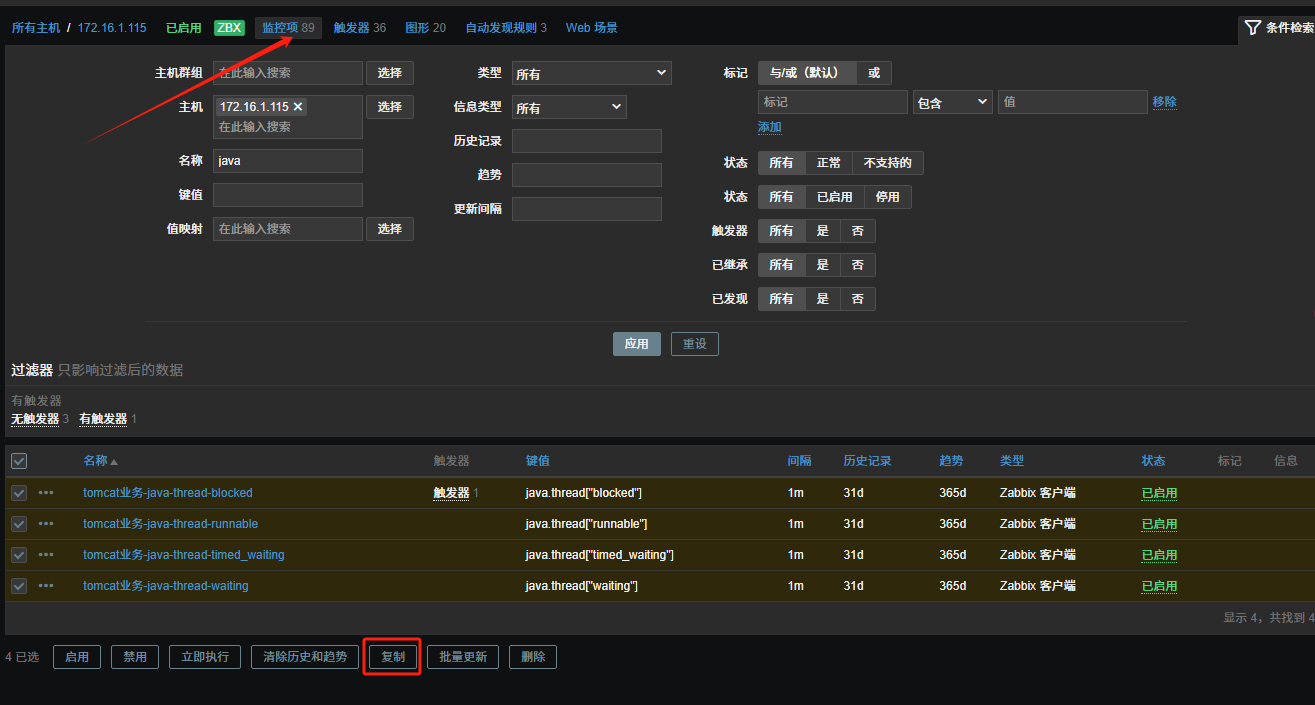Focus the 历史记录 filter input

(587, 141)
